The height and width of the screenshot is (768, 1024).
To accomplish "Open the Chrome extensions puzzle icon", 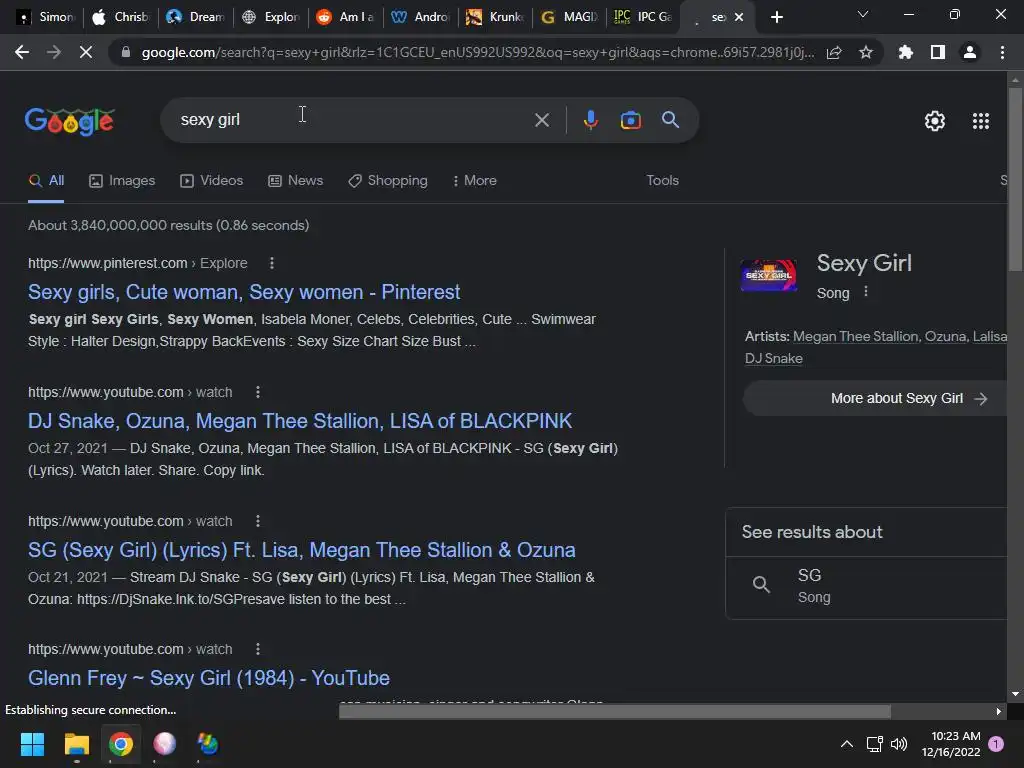I will [x=906, y=52].
